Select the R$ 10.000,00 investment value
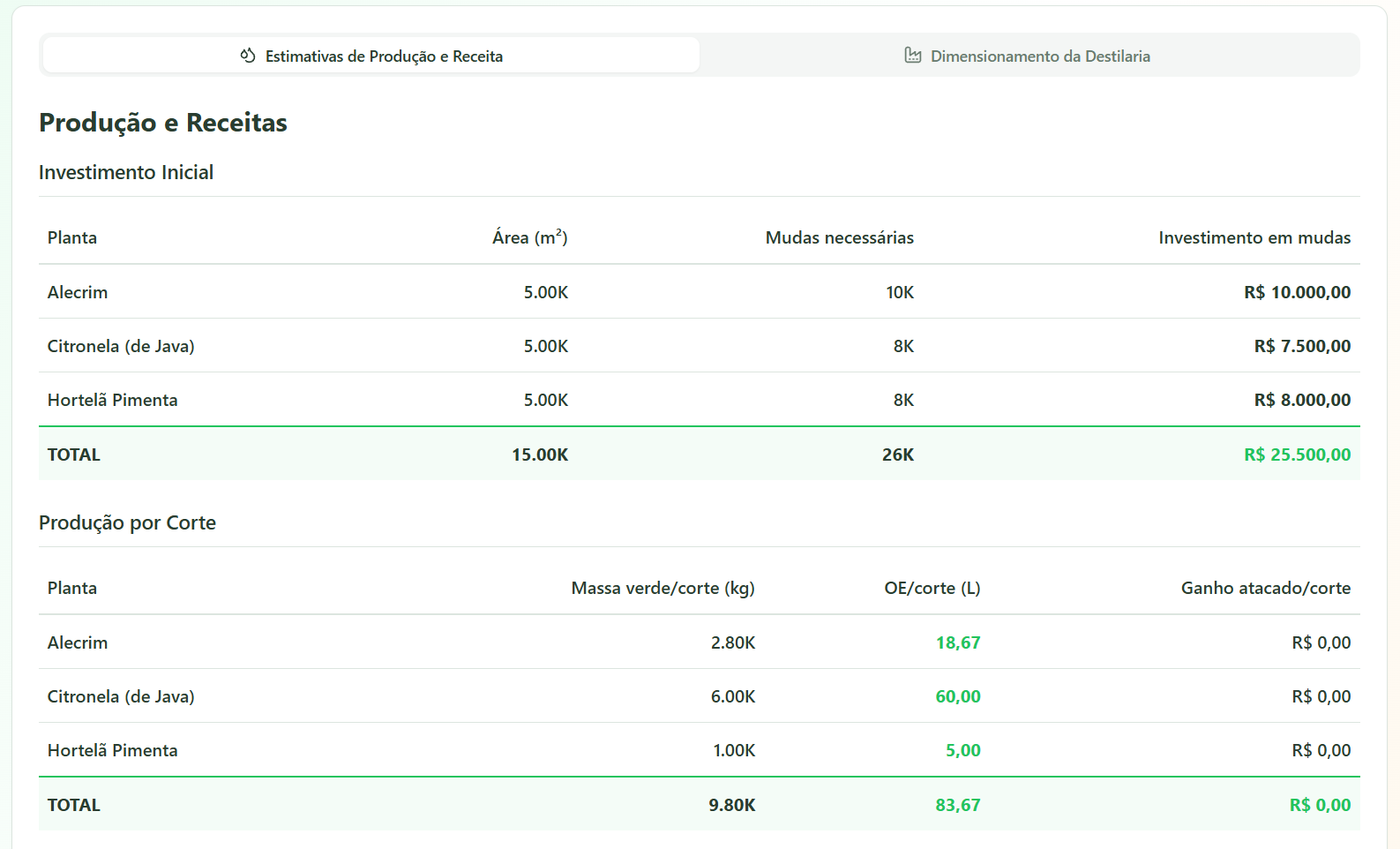 point(1298,292)
